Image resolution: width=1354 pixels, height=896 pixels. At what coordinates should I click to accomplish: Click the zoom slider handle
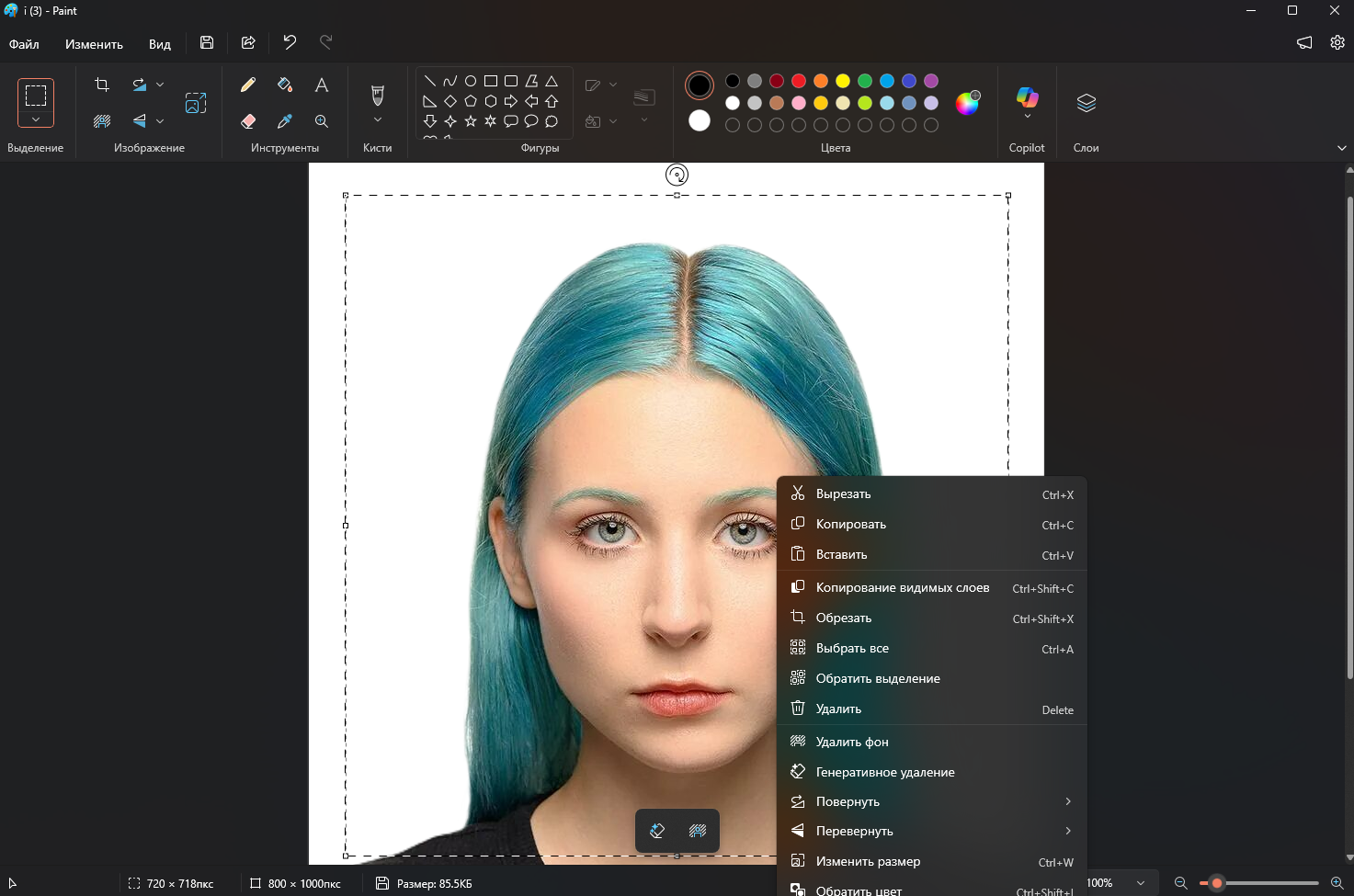click(x=1216, y=883)
